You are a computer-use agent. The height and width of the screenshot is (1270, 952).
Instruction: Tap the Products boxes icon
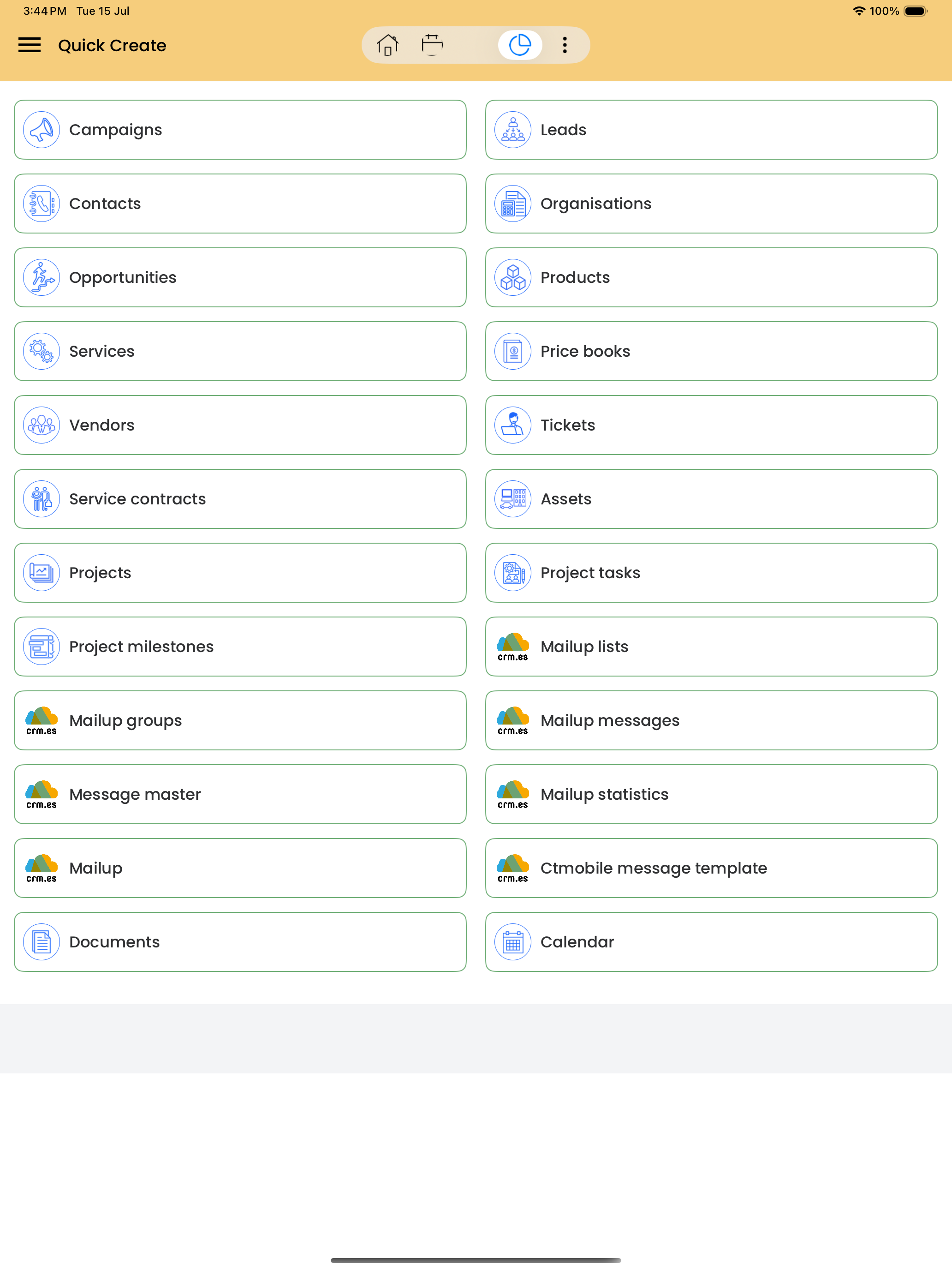(x=512, y=278)
